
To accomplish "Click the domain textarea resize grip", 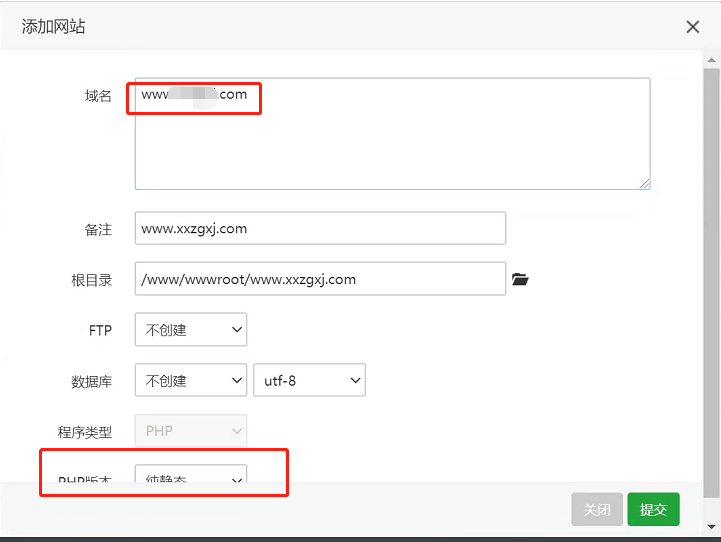I will (645, 184).
